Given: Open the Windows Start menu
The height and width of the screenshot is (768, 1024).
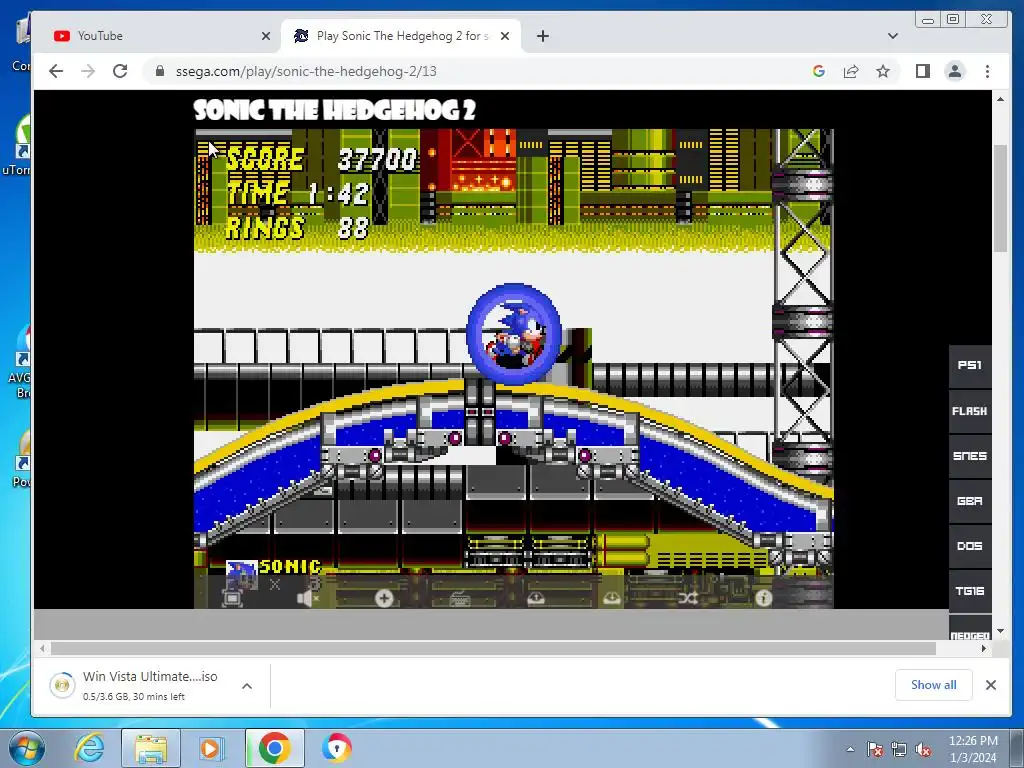Looking at the screenshot, I should pyautogui.click(x=26, y=748).
